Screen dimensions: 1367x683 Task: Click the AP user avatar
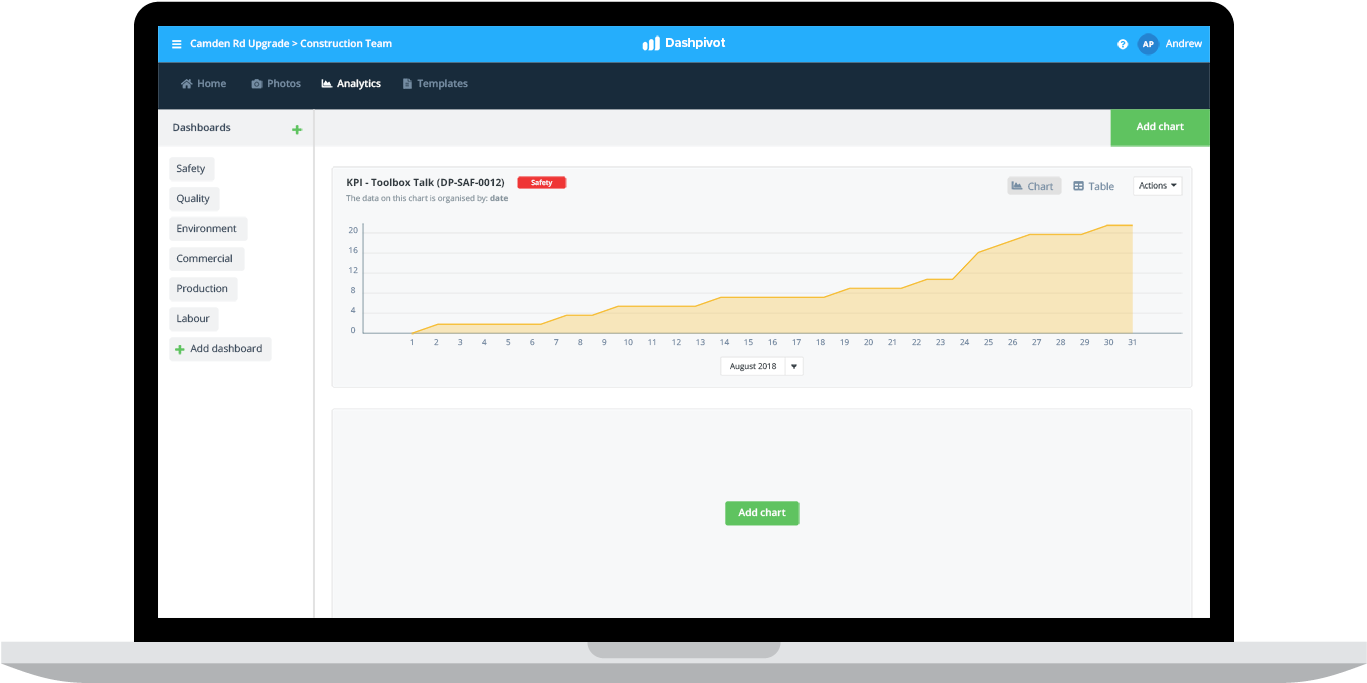1148,44
